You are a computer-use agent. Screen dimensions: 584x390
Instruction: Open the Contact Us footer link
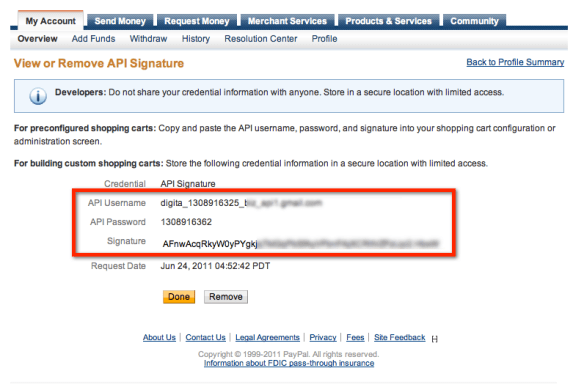pyautogui.click(x=205, y=337)
